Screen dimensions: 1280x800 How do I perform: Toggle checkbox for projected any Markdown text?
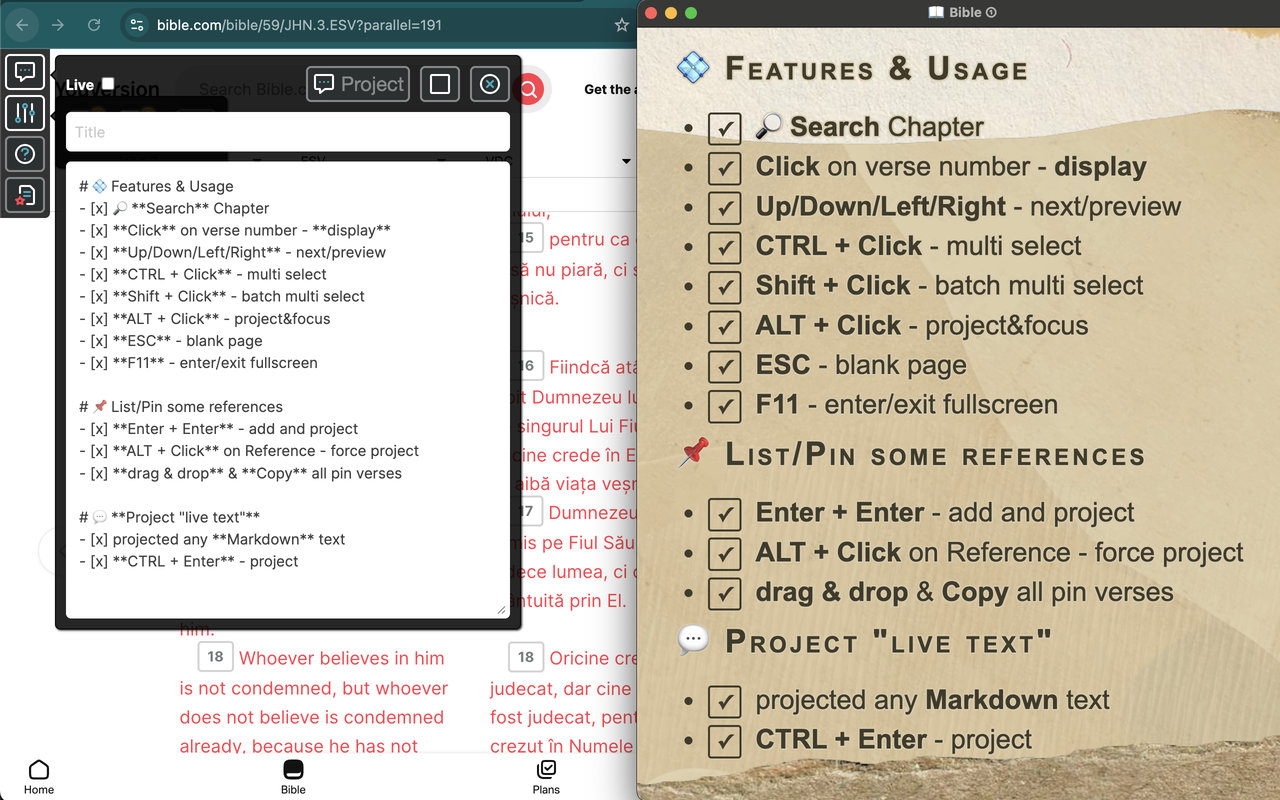[724, 701]
